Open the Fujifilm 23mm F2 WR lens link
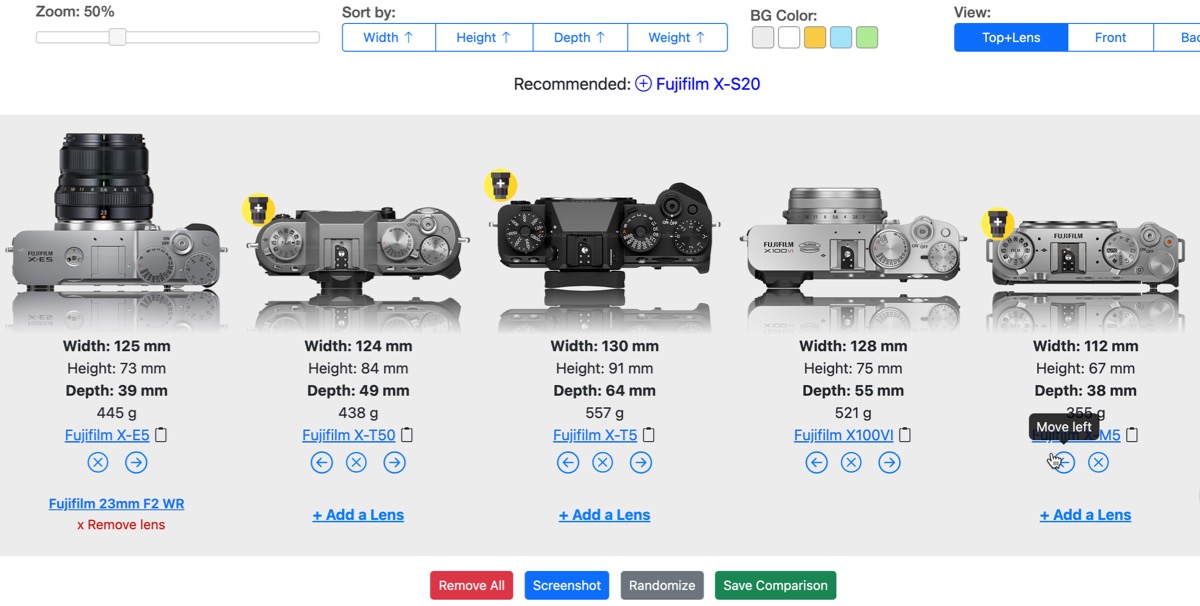1200x606 pixels. coord(116,504)
